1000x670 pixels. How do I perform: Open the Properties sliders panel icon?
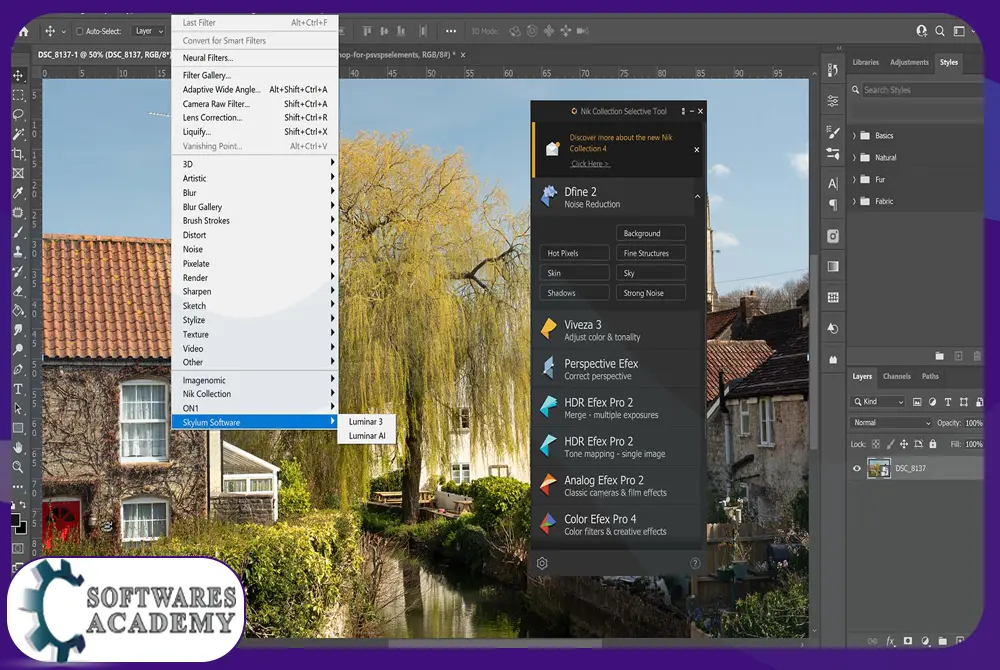(832, 101)
